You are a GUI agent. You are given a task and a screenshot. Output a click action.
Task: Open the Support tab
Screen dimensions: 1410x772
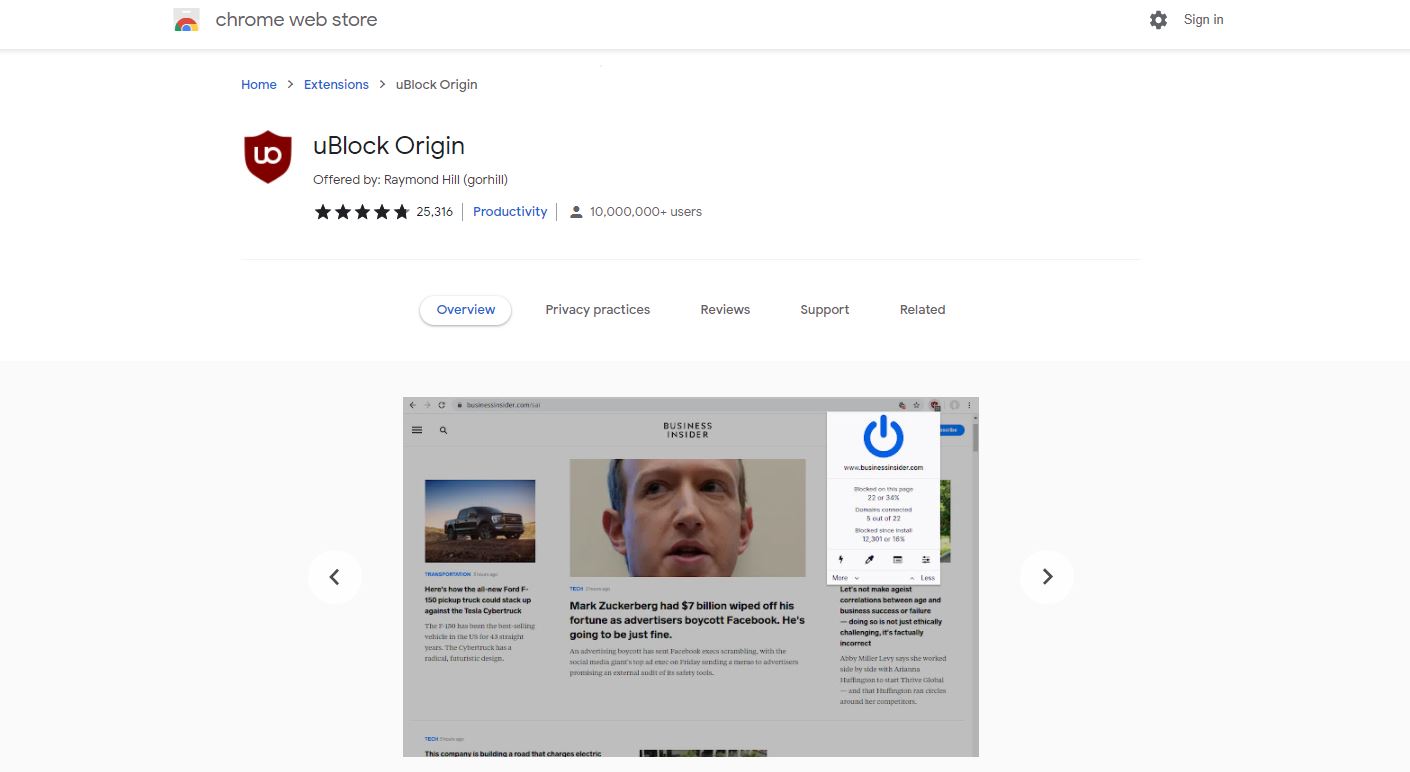click(x=825, y=310)
